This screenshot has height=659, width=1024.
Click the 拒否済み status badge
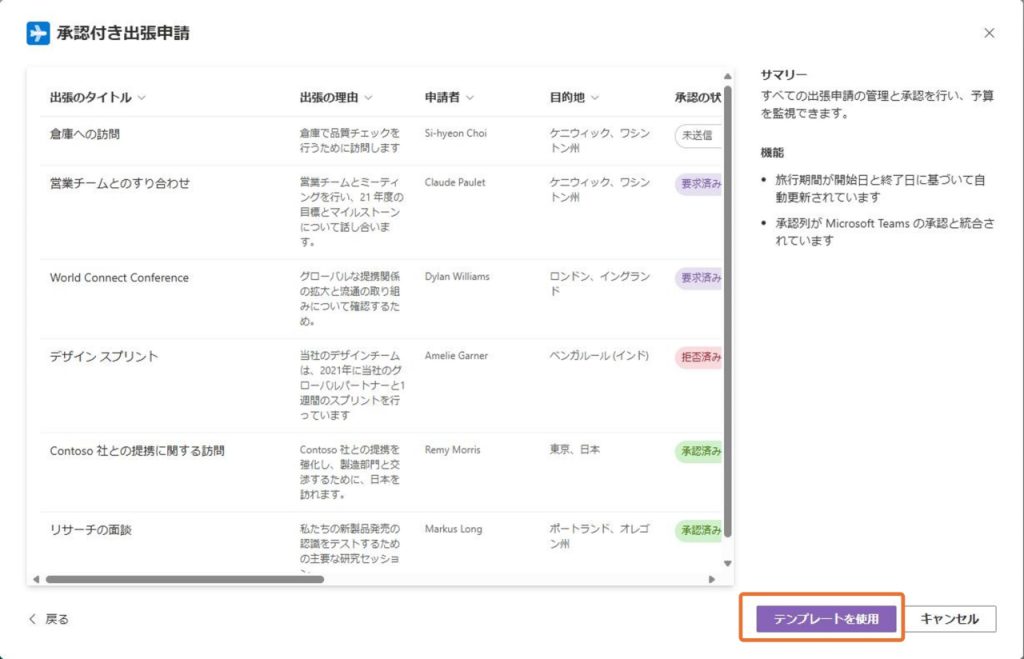[698, 357]
